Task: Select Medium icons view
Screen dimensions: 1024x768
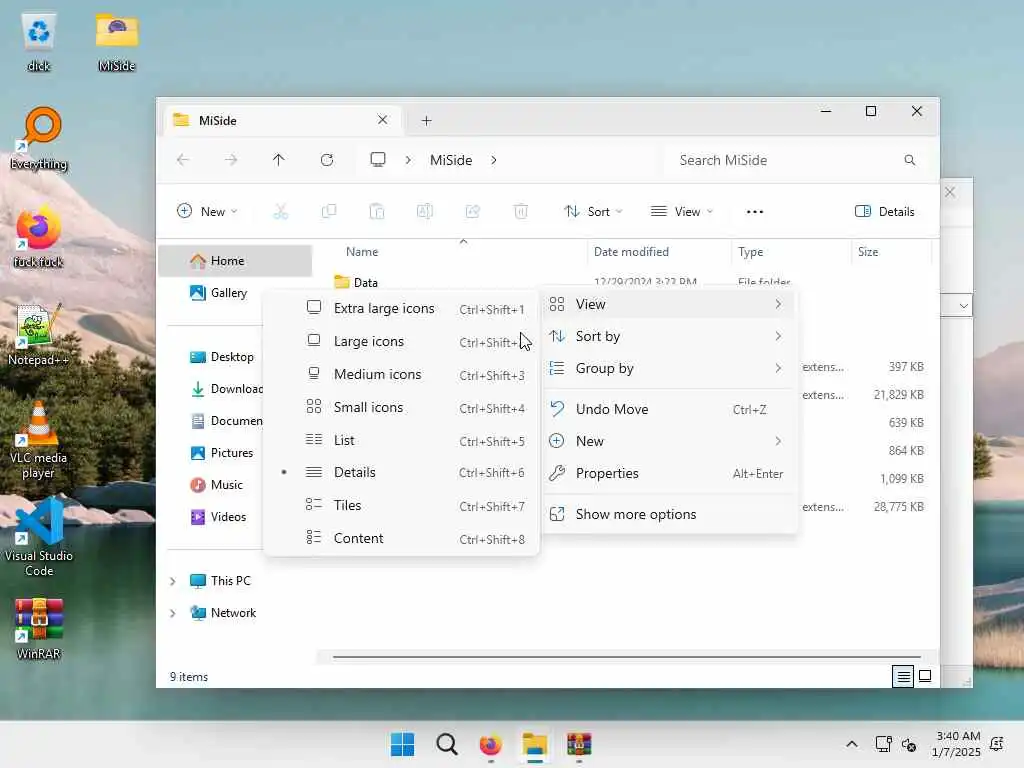Action: [x=401, y=374]
